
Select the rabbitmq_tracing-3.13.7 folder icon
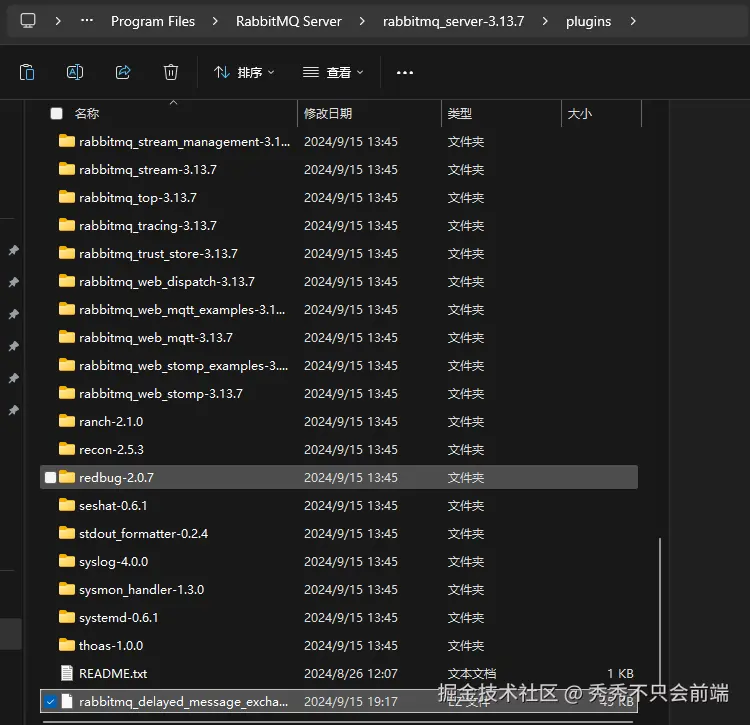coord(66,225)
